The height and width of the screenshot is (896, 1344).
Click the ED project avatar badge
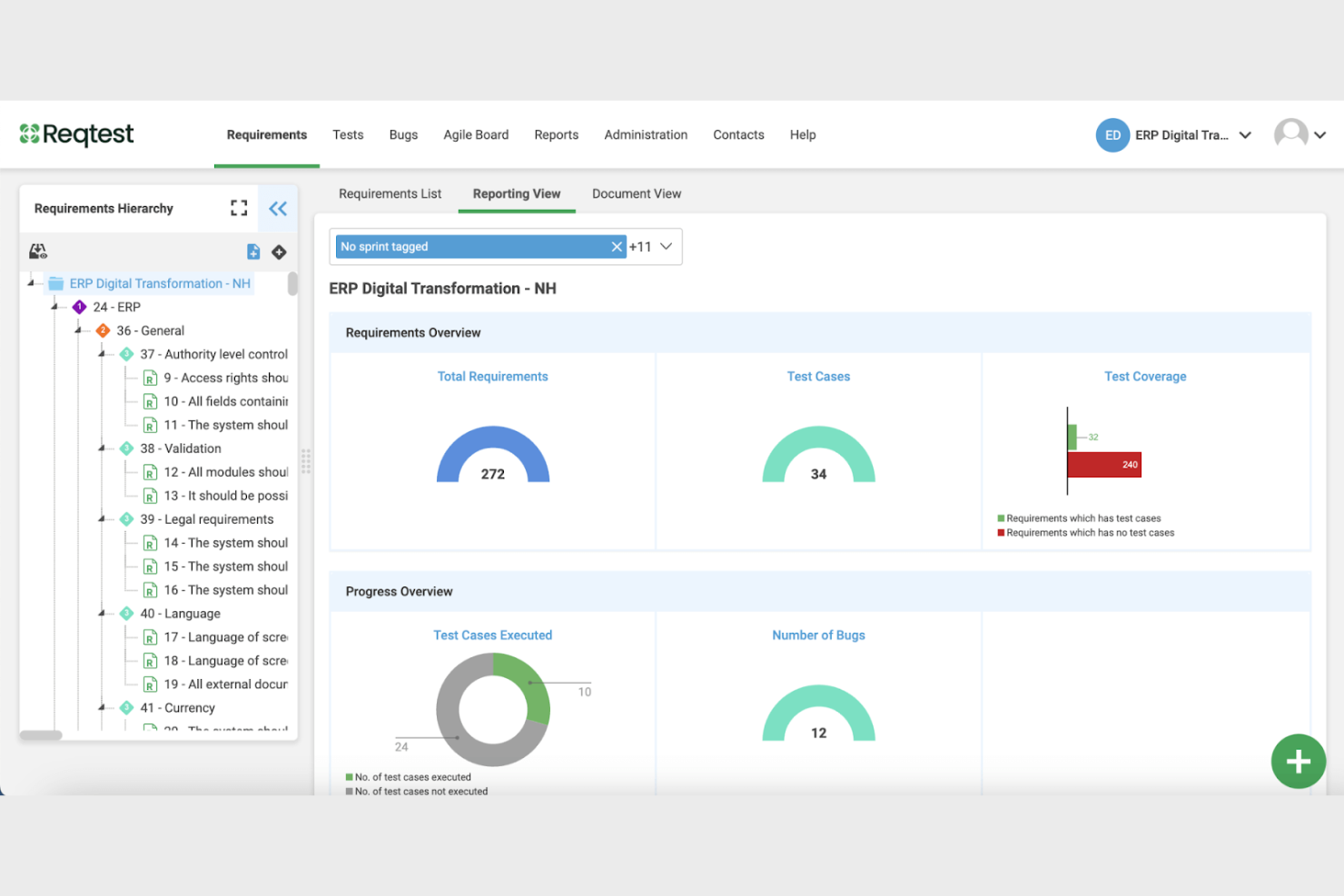(1112, 135)
